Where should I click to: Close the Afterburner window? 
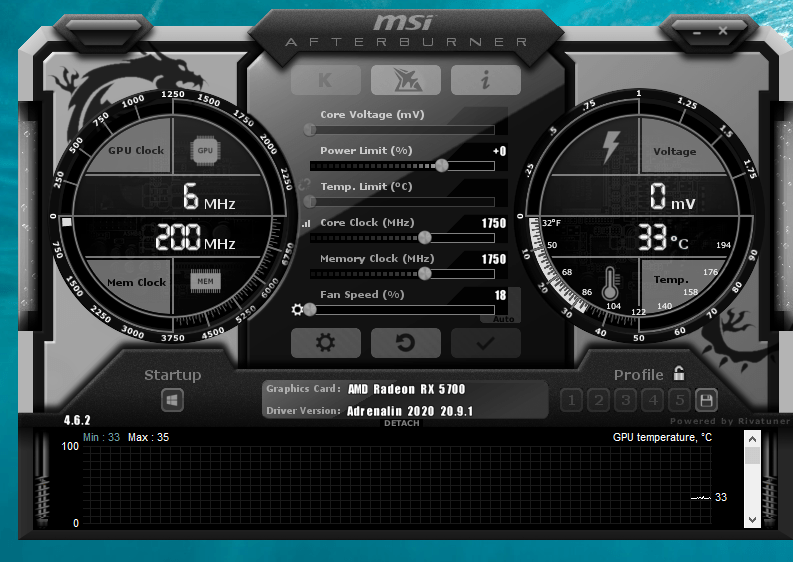click(x=723, y=31)
